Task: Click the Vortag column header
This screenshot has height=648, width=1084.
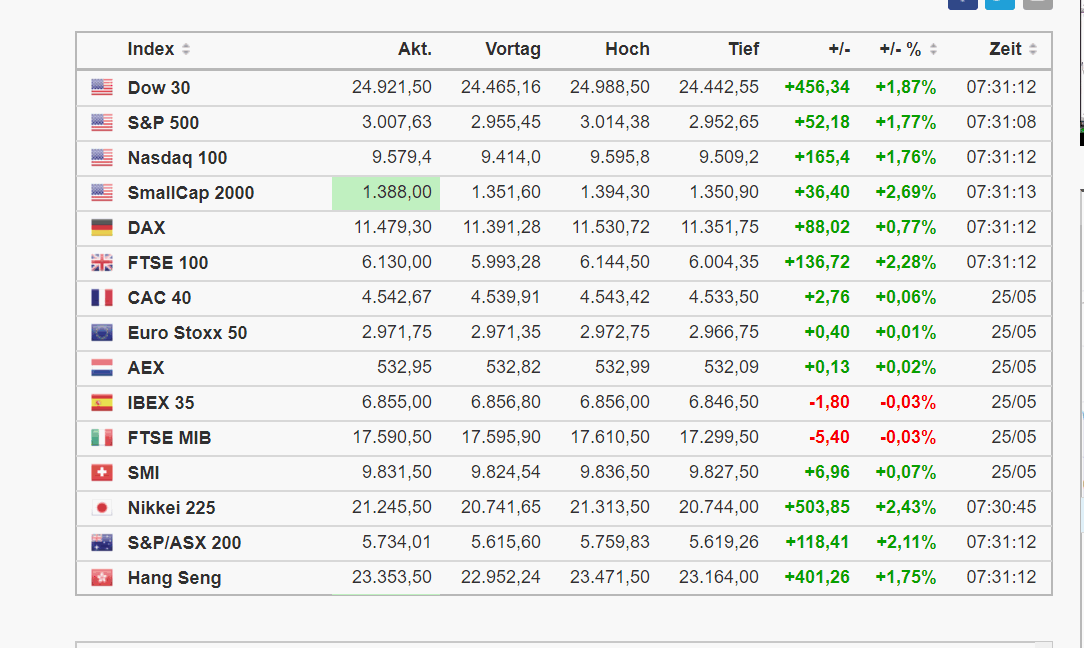Action: tap(512, 49)
